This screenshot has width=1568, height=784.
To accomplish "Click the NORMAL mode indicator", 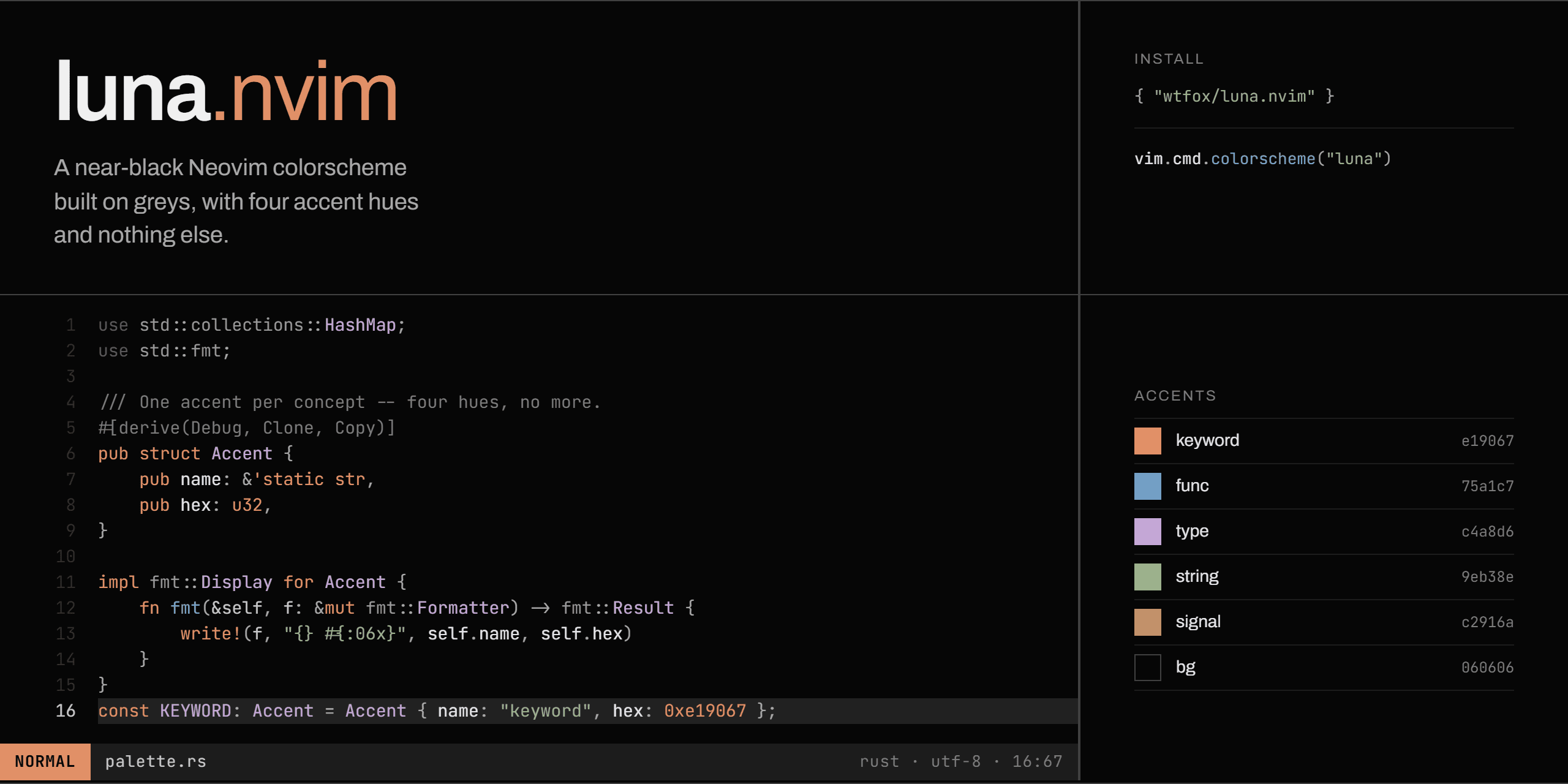I will 45,761.
